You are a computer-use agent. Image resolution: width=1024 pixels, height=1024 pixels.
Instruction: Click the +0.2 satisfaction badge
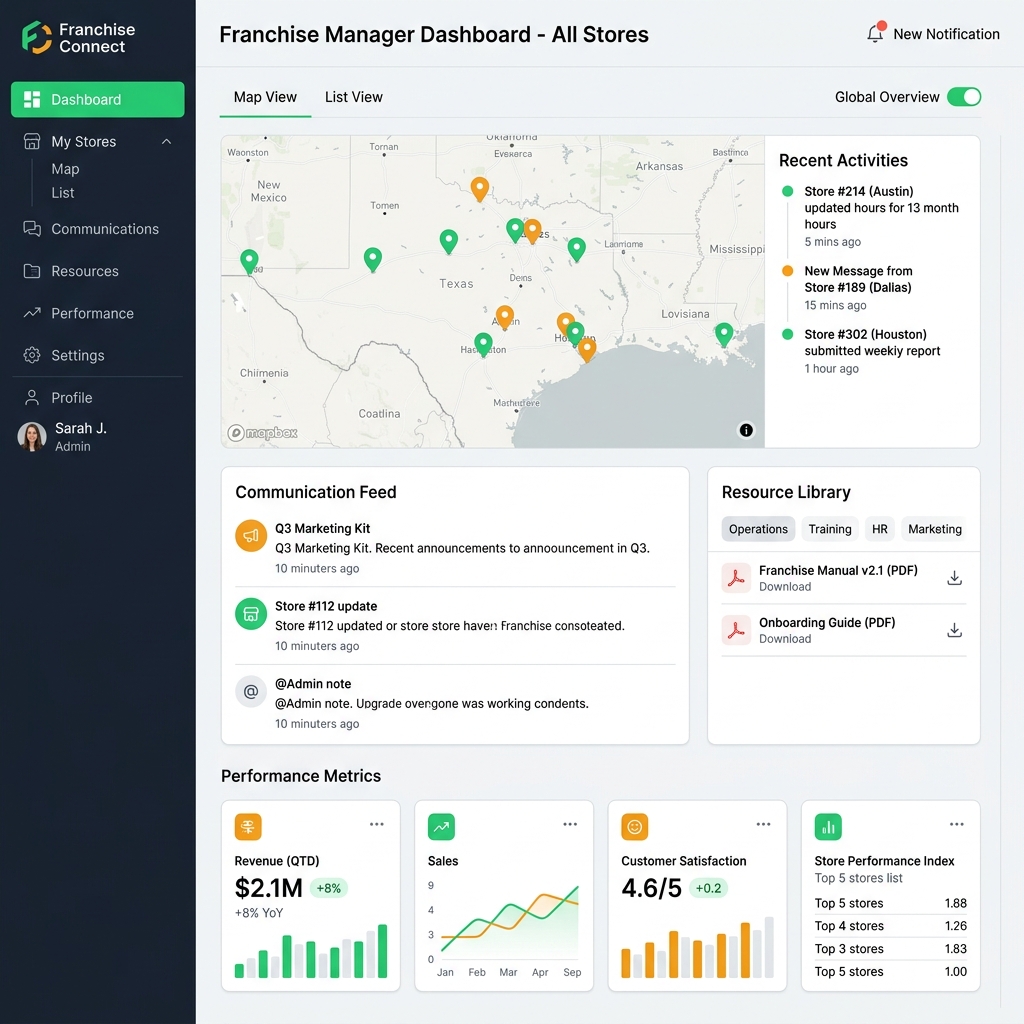tap(709, 888)
